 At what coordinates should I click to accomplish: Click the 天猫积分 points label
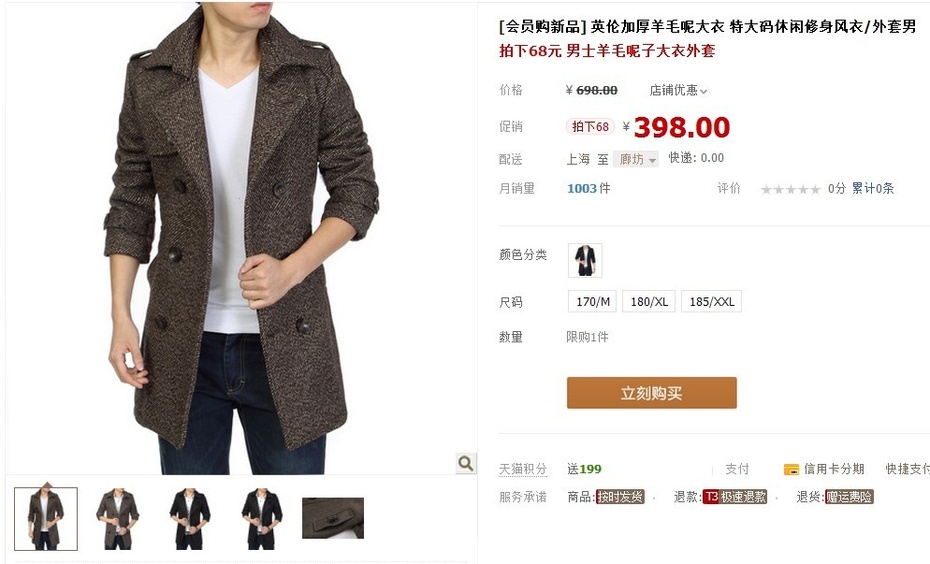pos(523,469)
